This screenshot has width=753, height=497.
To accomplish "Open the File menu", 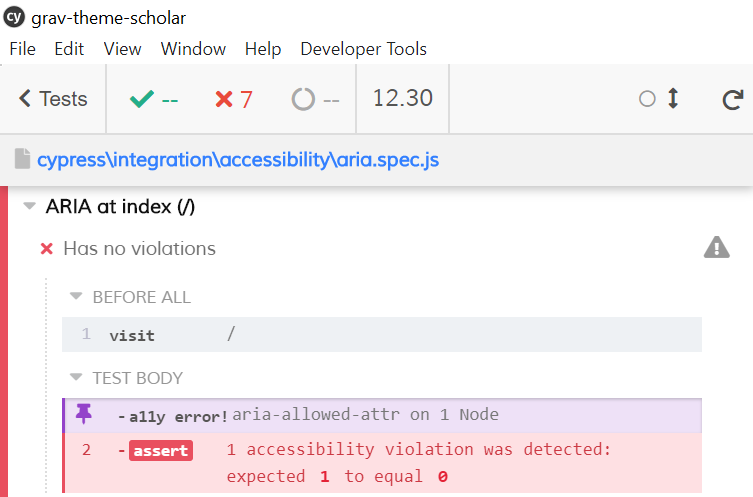I will point(22,49).
